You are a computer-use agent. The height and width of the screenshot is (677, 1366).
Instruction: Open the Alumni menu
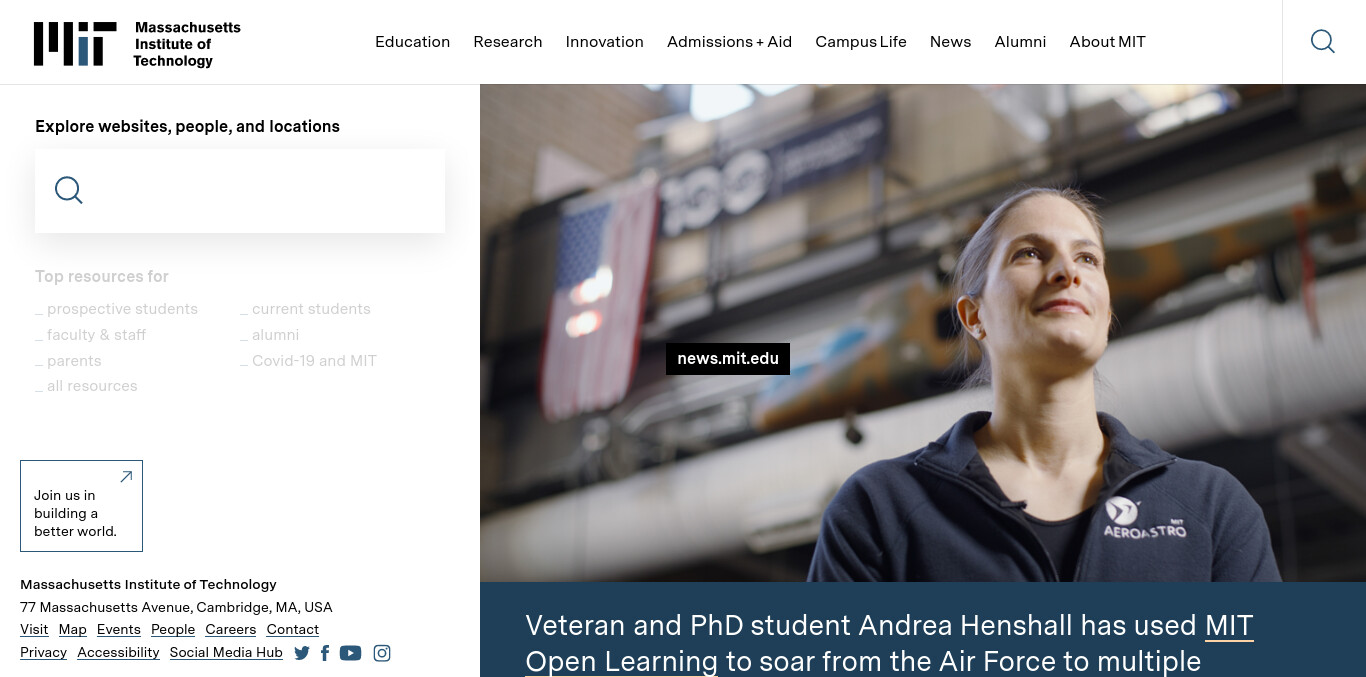tap(1021, 42)
